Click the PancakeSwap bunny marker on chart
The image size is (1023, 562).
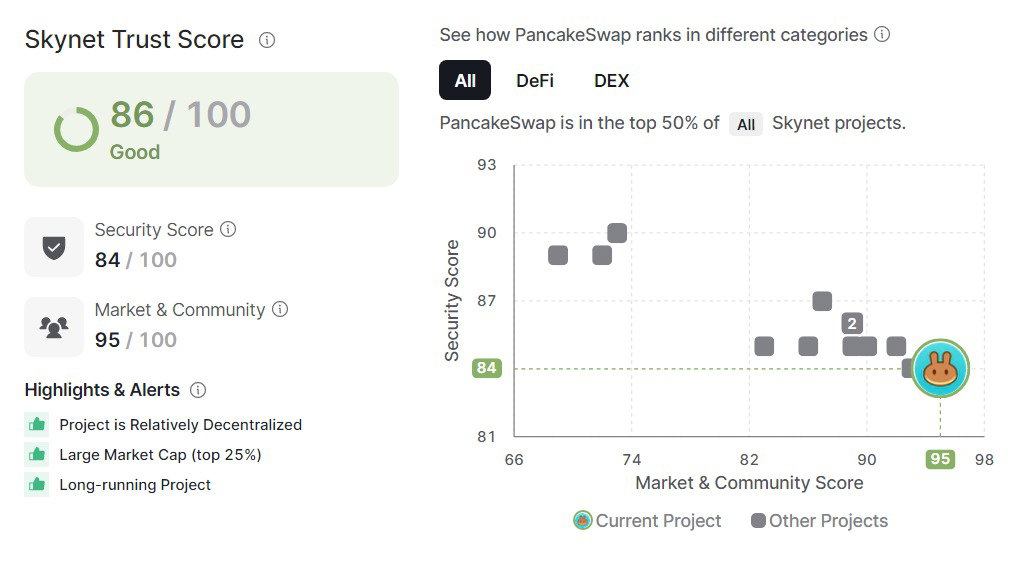coord(940,368)
